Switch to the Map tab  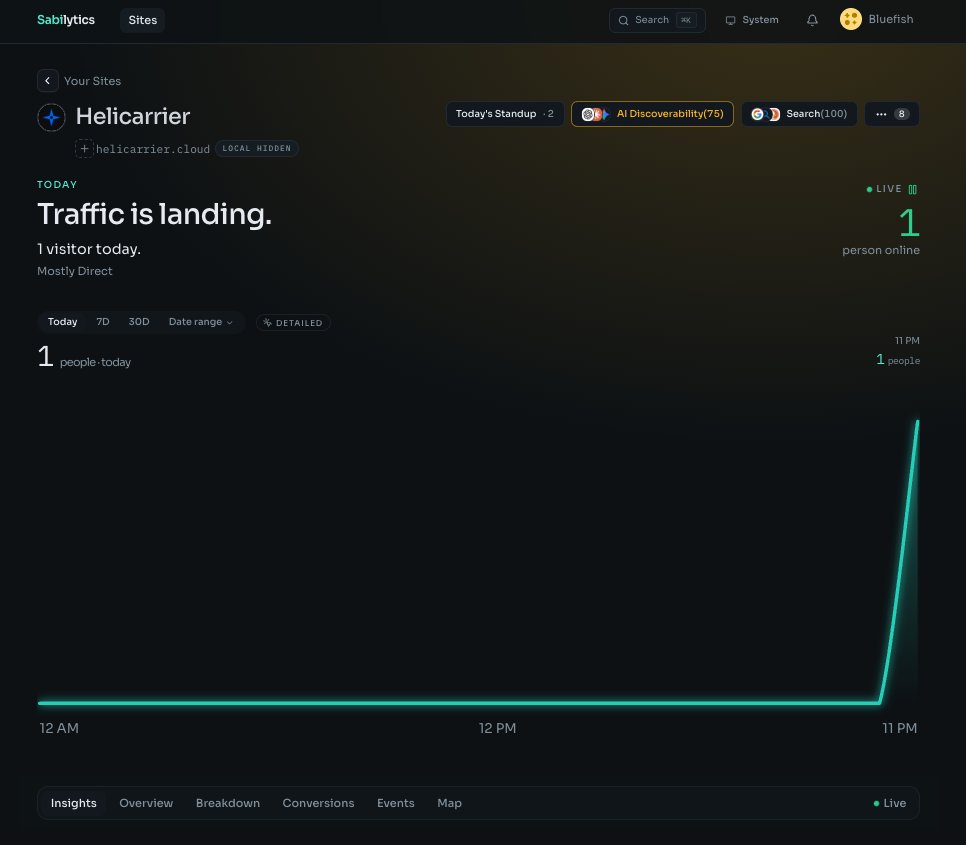point(449,803)
